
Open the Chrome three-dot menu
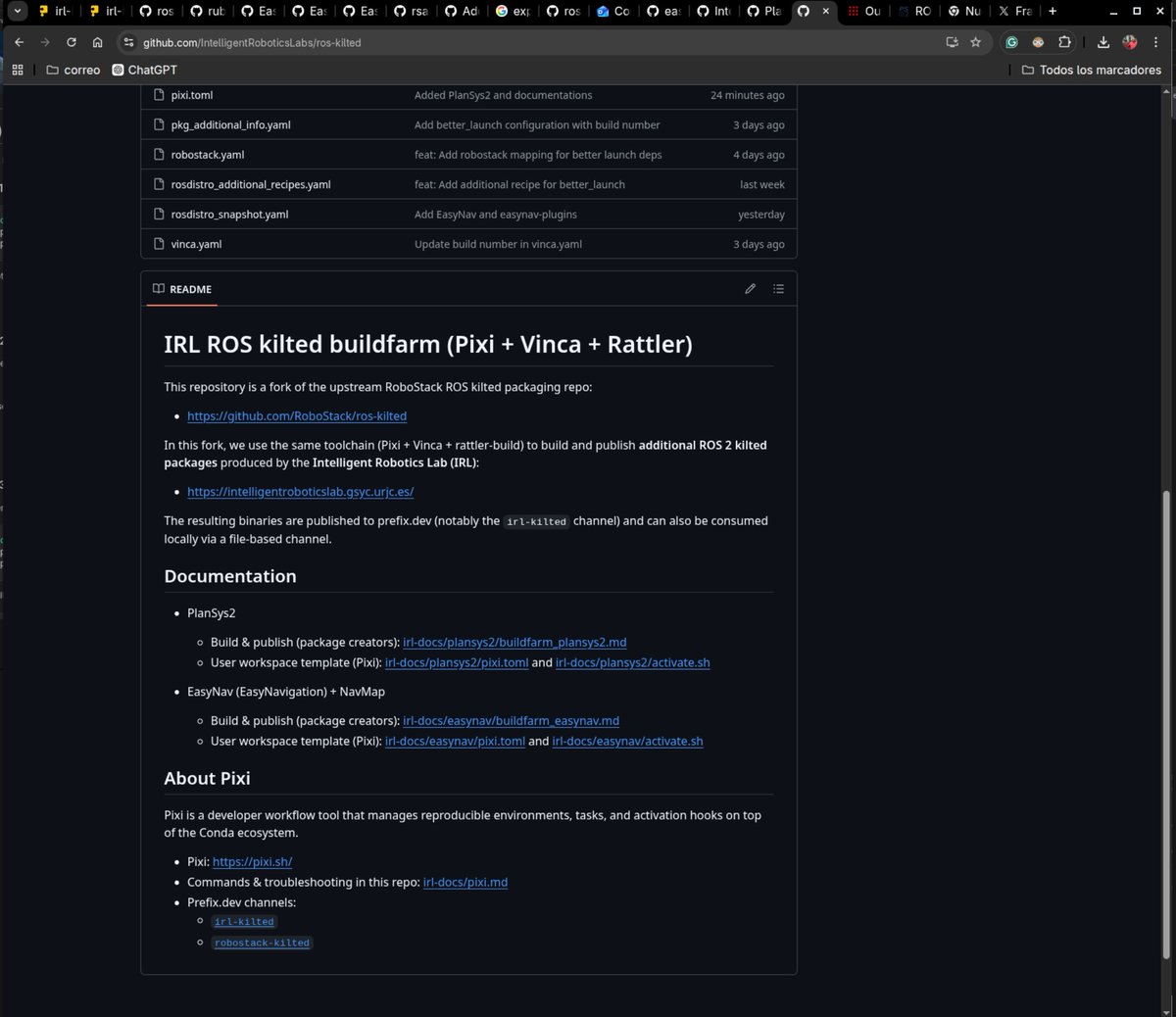coord(1156,42)
